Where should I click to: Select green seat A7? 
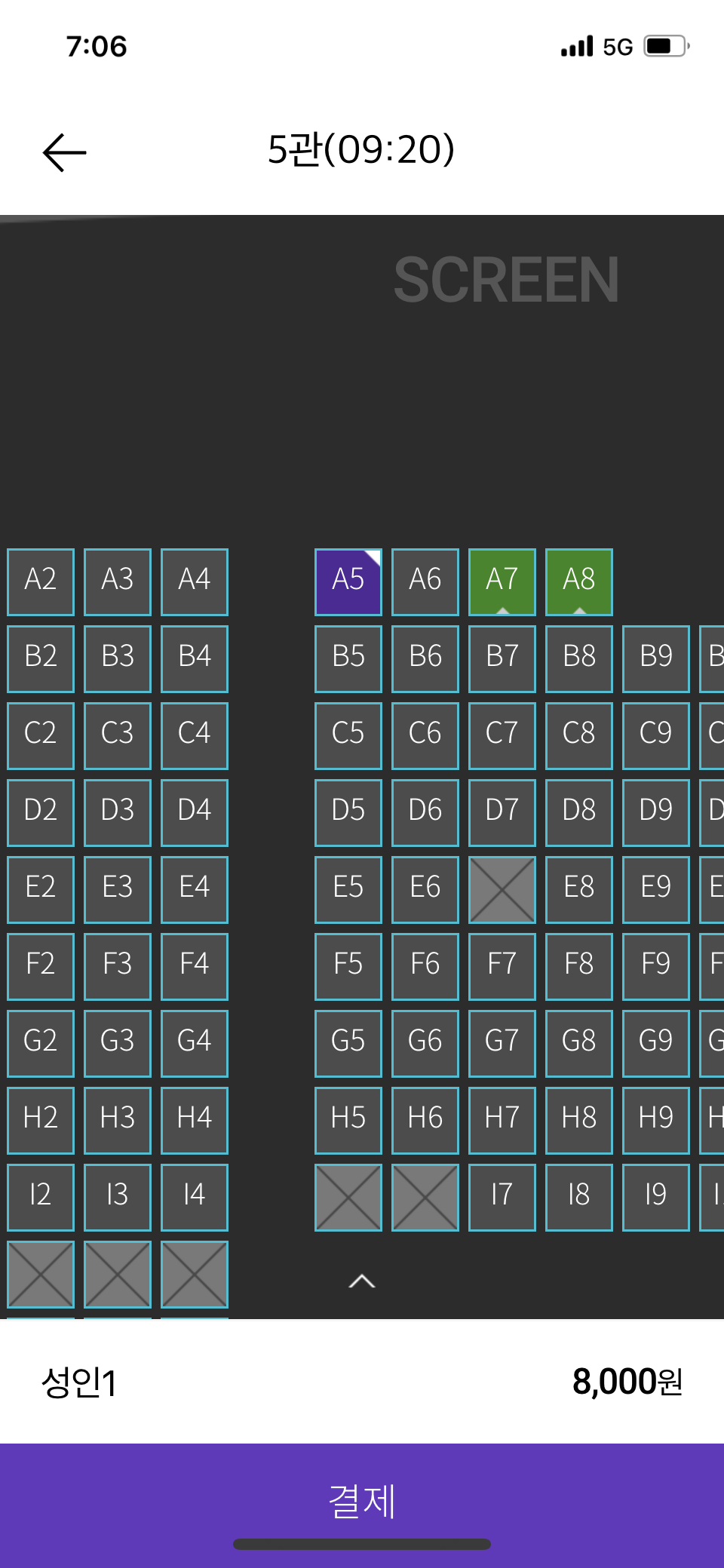click(x=502, y=582)
